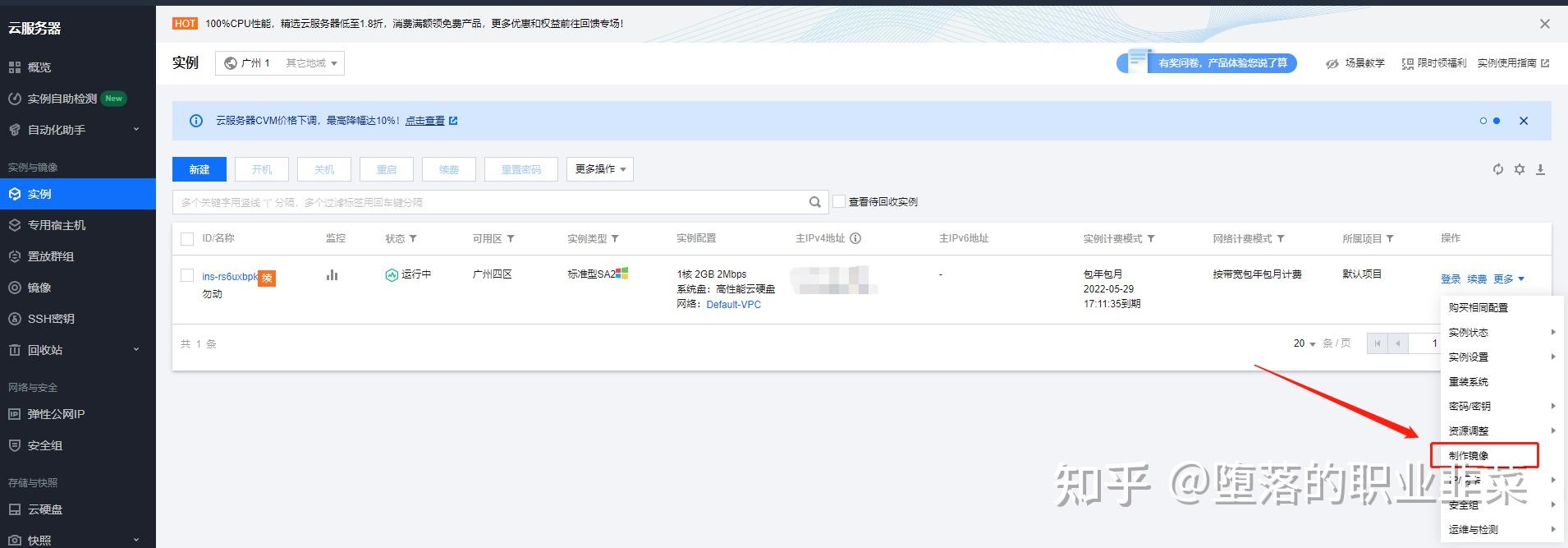Choose 重装系统 from menu
Viewport: 1568px width, 548px height.
point(1502,382)
